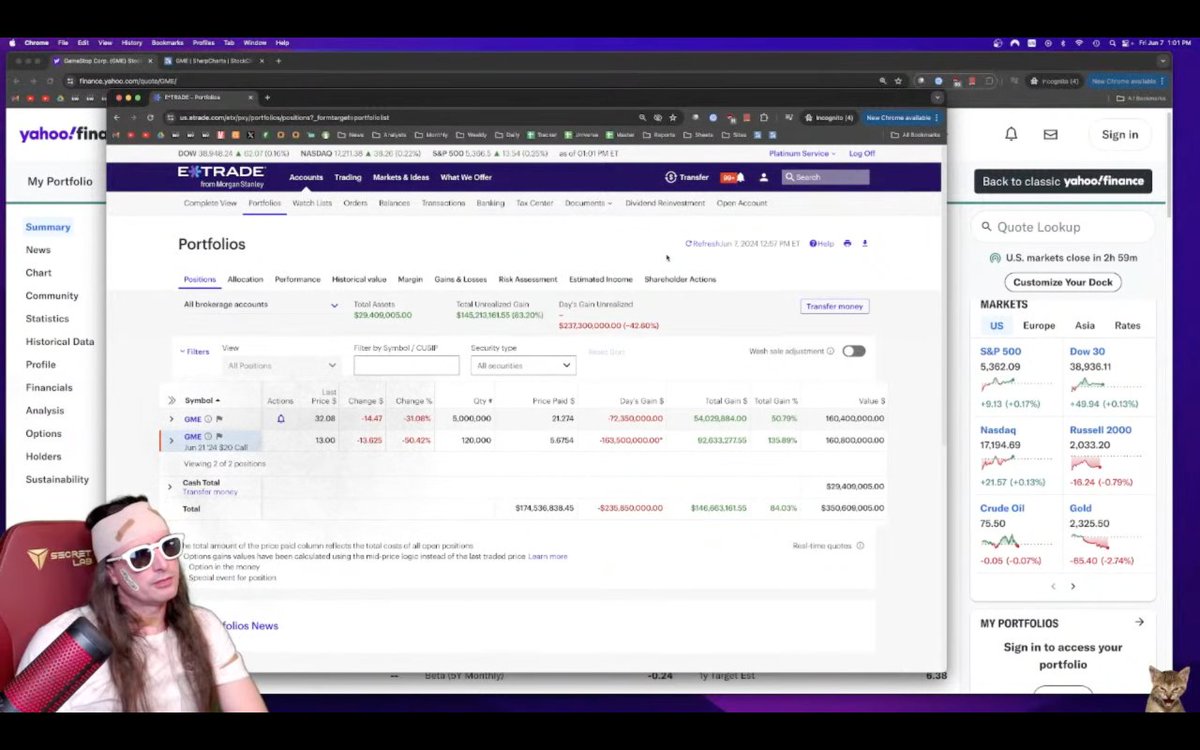This screenshot has width=1200, height=750.
Task: Click the Refresh icon on Portfolios page
Action: 688,243
